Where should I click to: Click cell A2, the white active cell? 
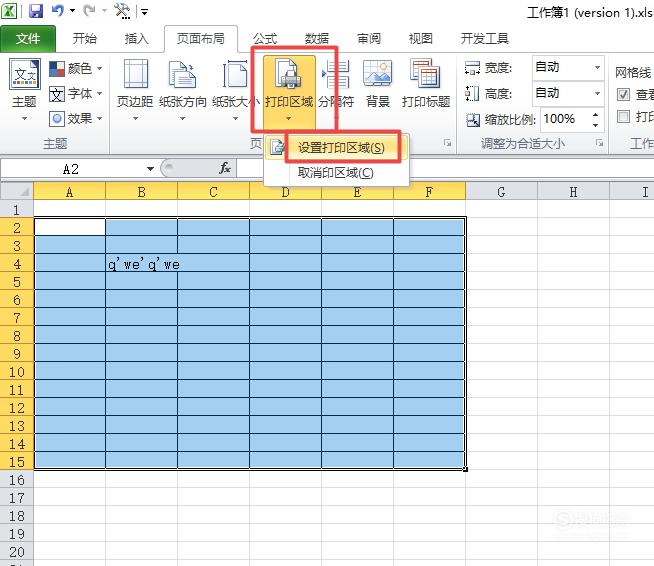[x=70, y=228]
